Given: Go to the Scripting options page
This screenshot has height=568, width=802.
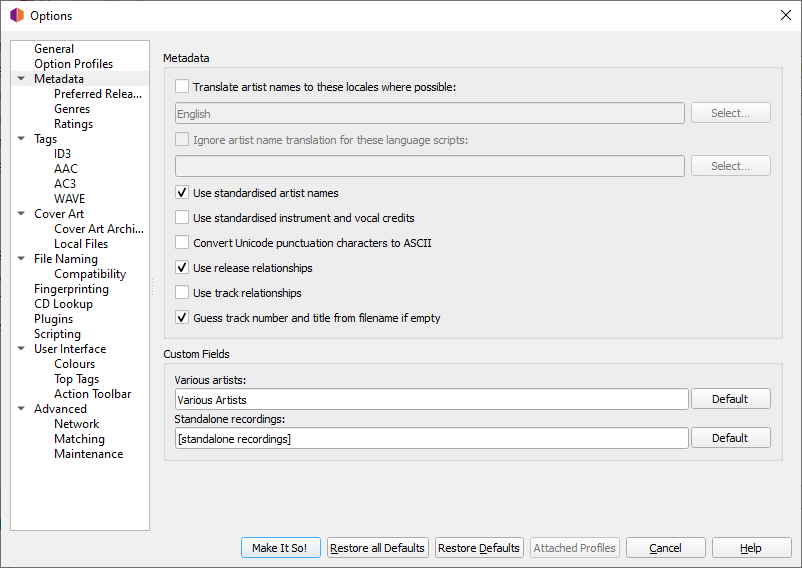Looking at the screenshot, I should click(57, 334).
